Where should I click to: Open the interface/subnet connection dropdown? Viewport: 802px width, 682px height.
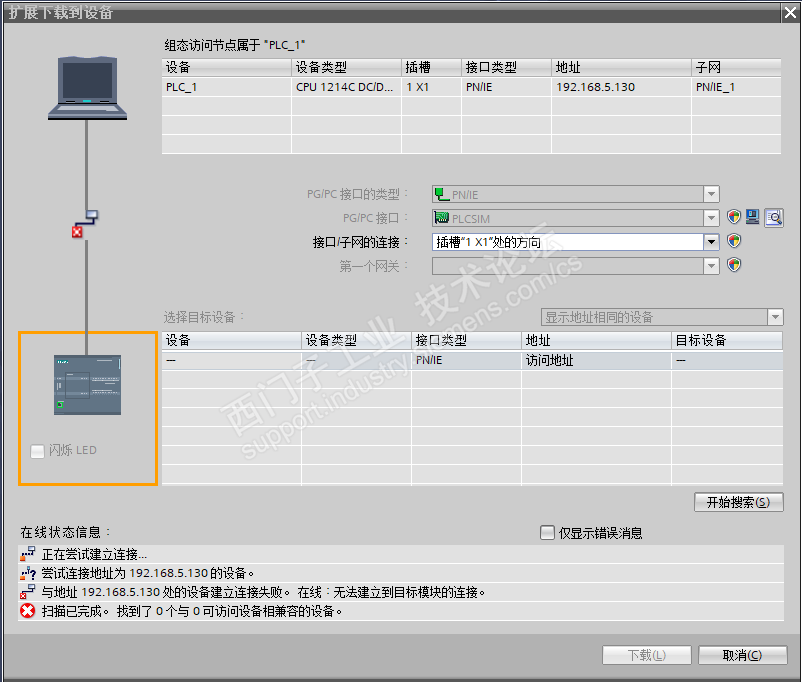coord(711,242)
